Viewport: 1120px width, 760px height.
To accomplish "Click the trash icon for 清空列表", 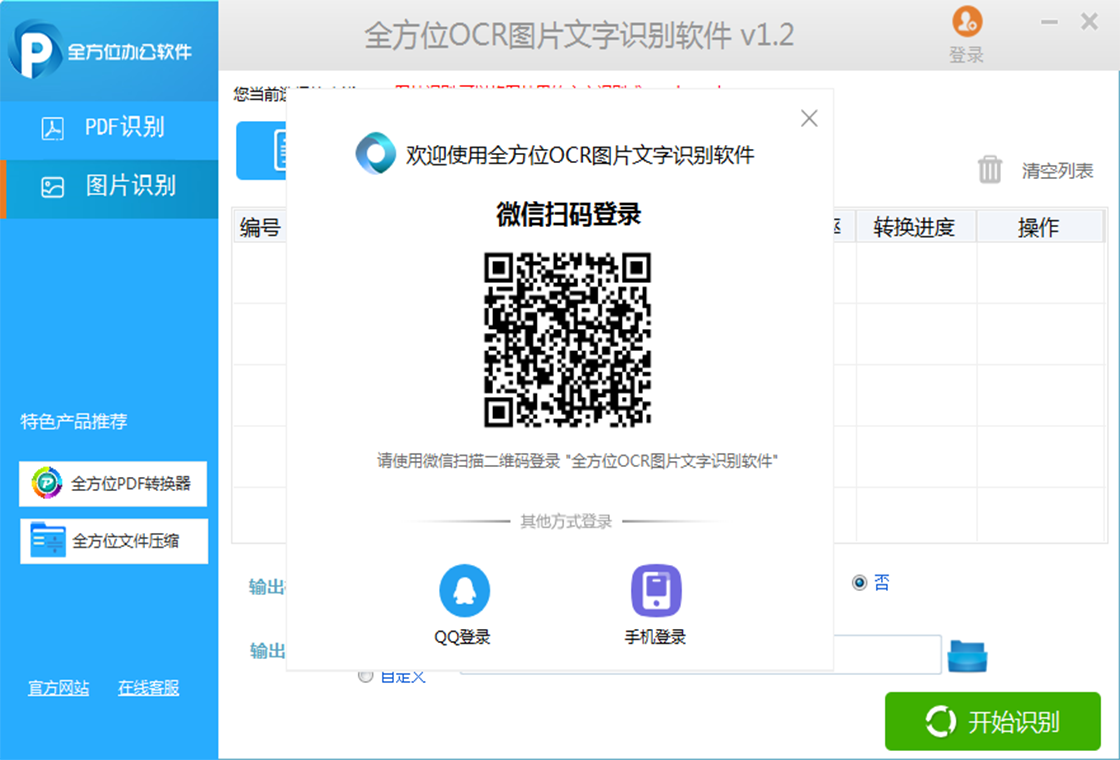I will (x=989, y=170).
